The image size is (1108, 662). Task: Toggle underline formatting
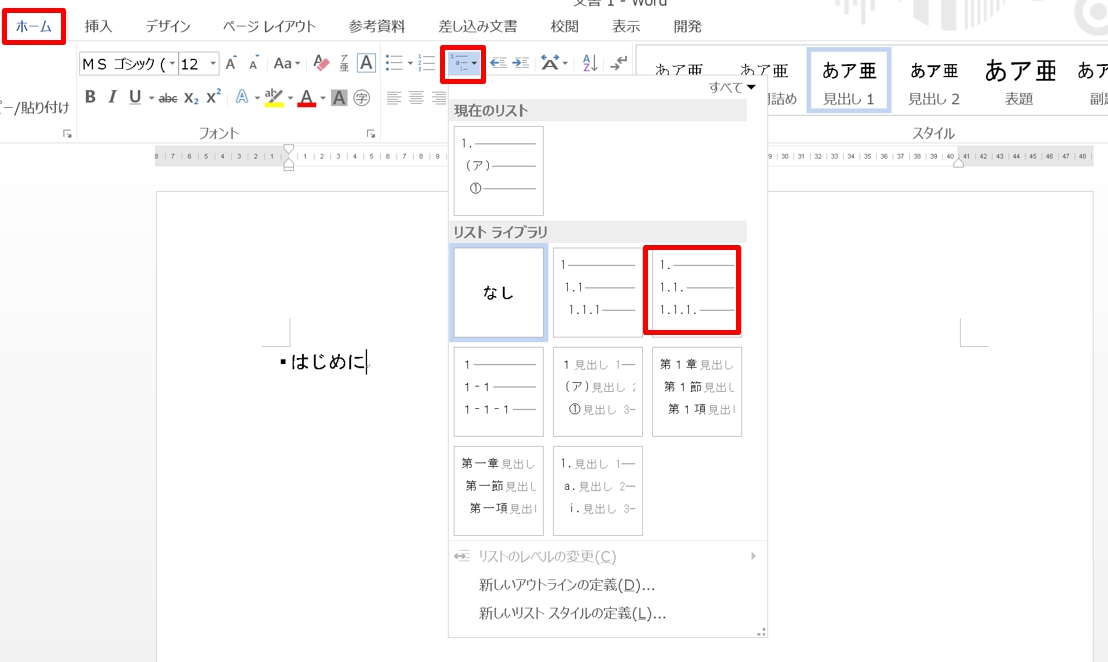[x=135, y=97]
